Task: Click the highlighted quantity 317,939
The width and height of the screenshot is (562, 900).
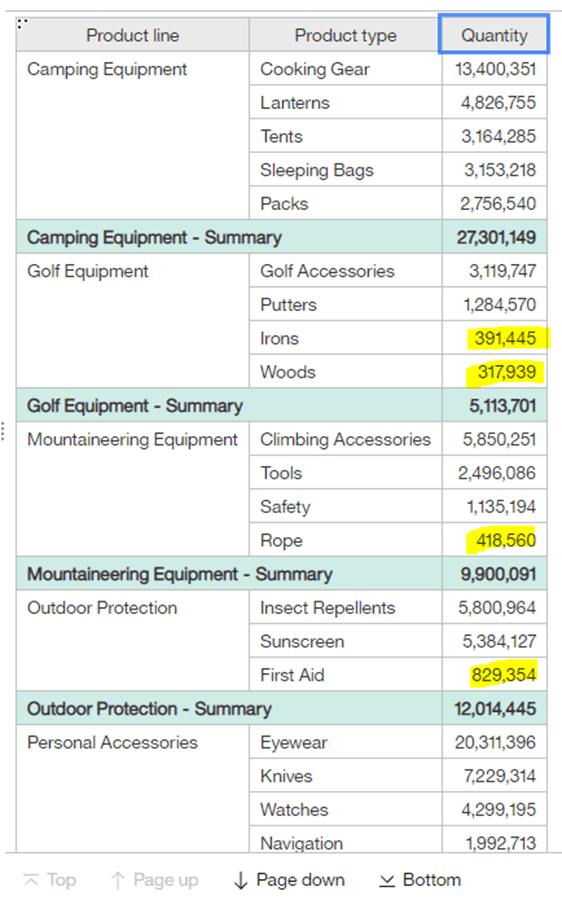Action: point(507,372)
